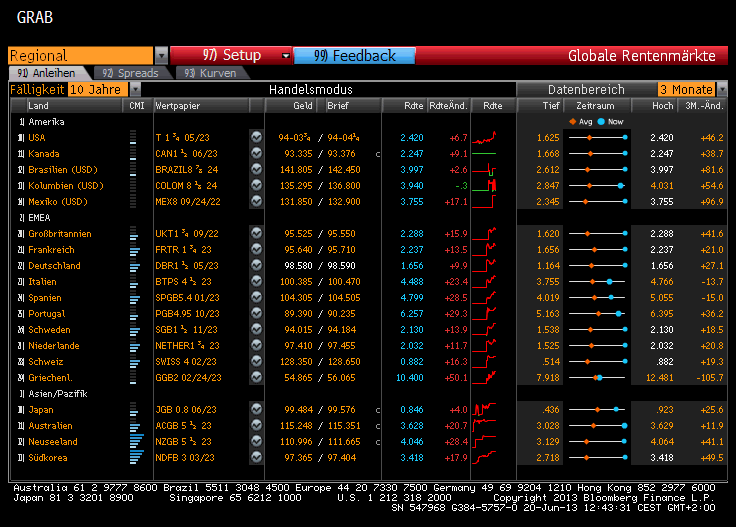Click the CMI bars for Neuseeland
This screenshot has height=527, width=736.
(137, 442)
